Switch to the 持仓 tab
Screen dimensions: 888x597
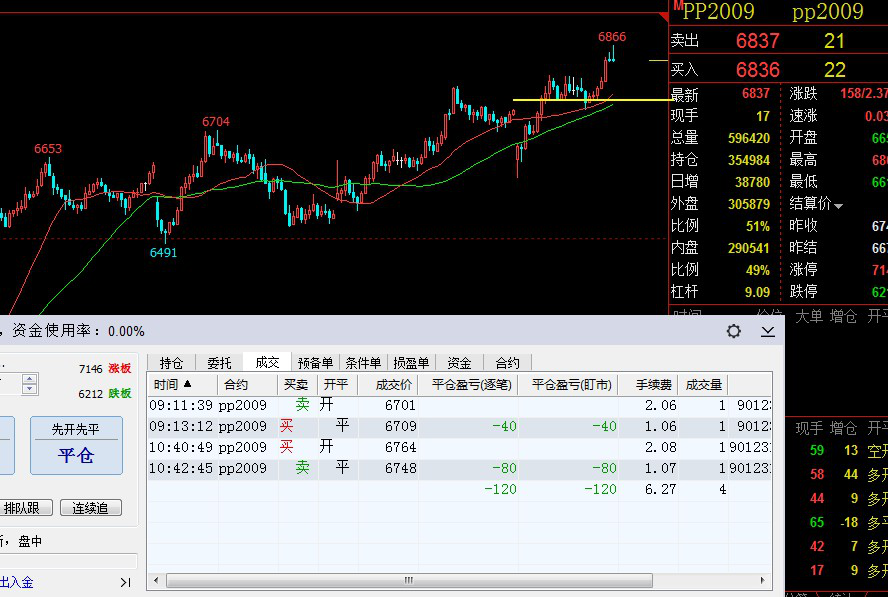(171, 363)
